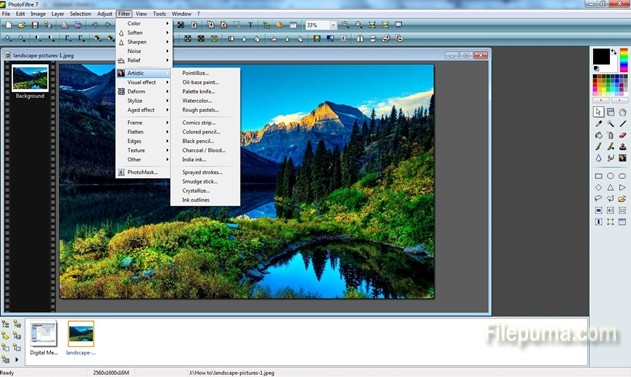Click the Layer manager tool icon
The width and height of the screenshot is (631, 377).
click(x=610, y=112)
